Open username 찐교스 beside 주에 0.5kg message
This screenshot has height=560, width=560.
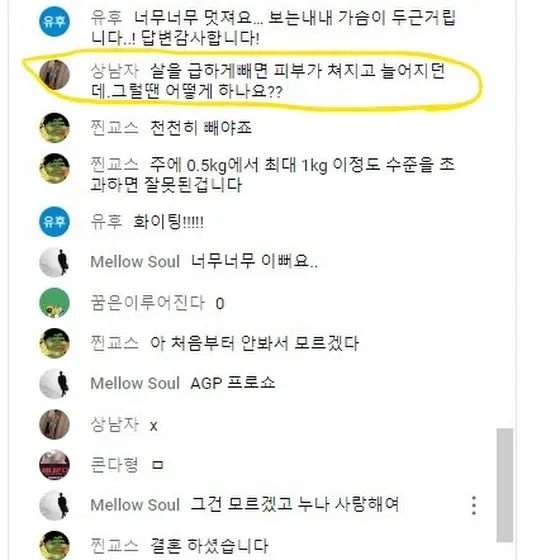pos(114,165)
